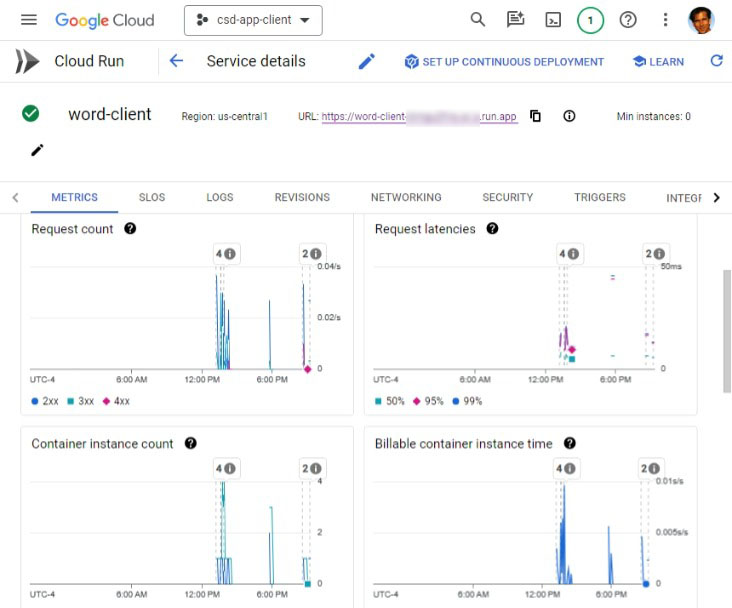Image resolution: width=732 pixels, height=608 pixels.
Task: Copy the service URL to the clipboard
Action: point(535,116)
